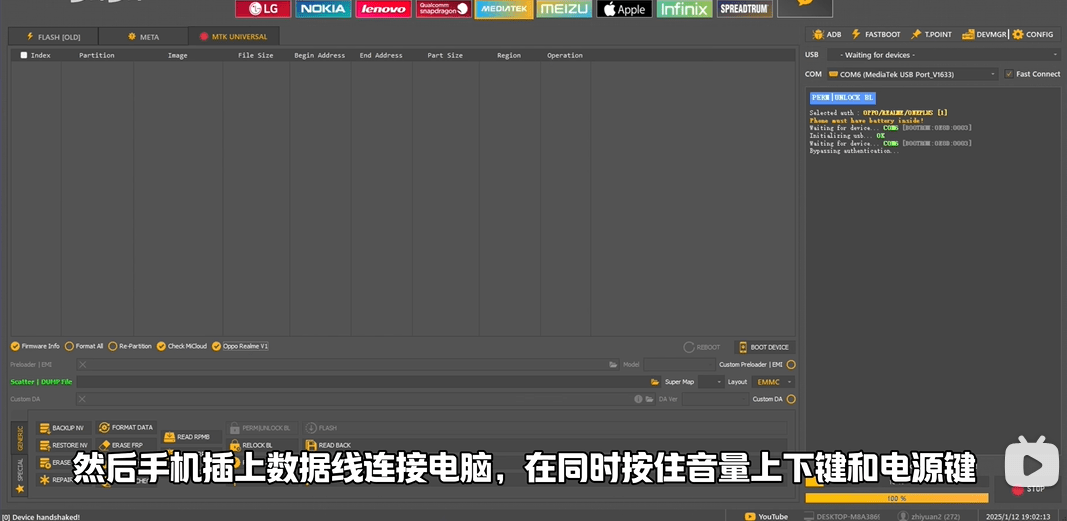
Task: Run RESTORE NV operation
Action: [x=63, y=446]
